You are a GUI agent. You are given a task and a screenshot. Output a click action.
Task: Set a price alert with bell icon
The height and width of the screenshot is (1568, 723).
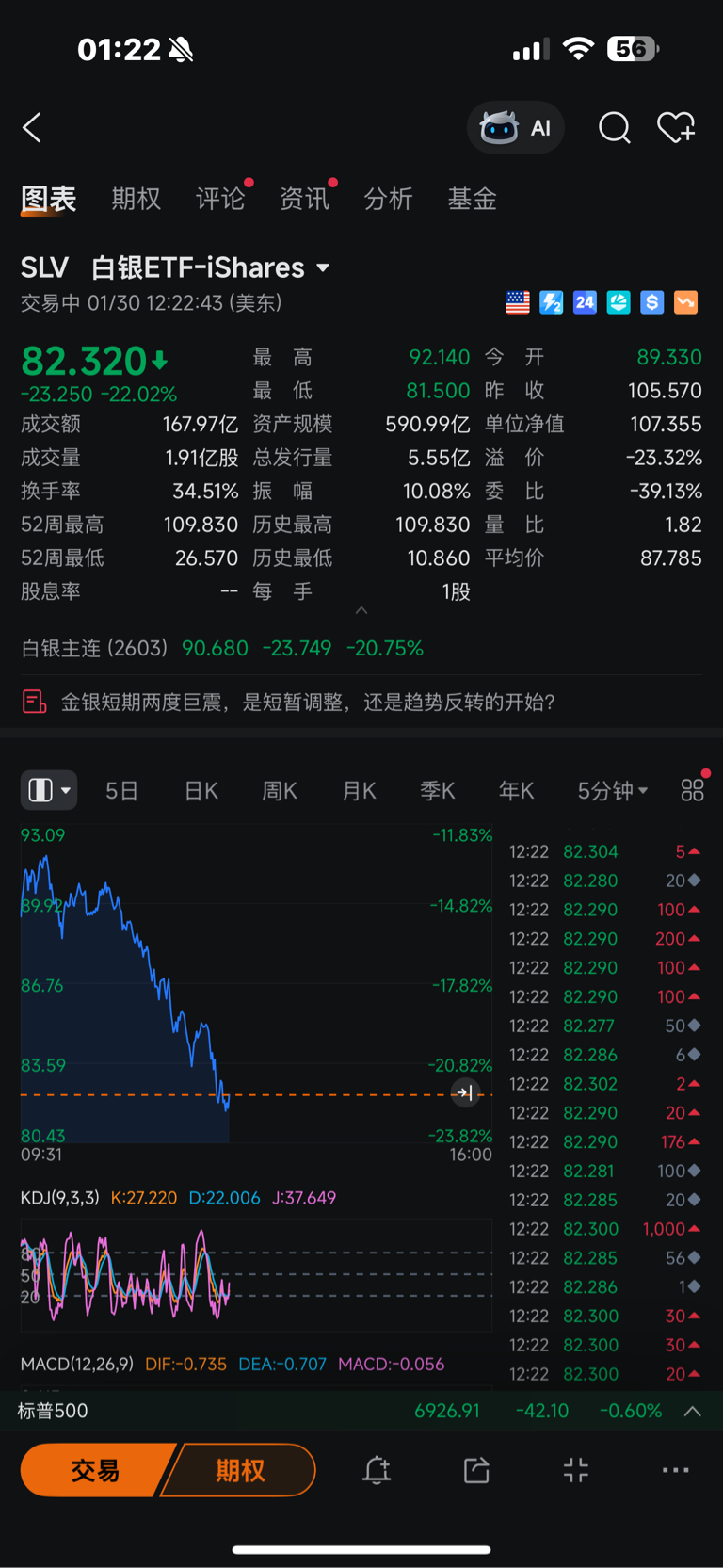[x=378, y=1470]
